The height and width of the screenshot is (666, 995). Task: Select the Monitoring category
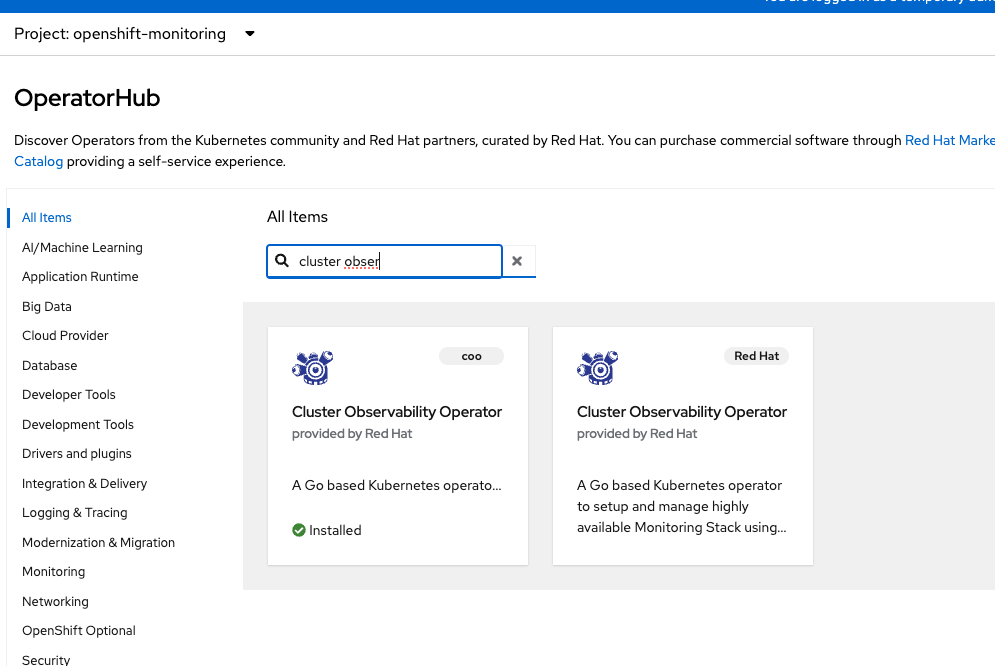tap(53, 572)
